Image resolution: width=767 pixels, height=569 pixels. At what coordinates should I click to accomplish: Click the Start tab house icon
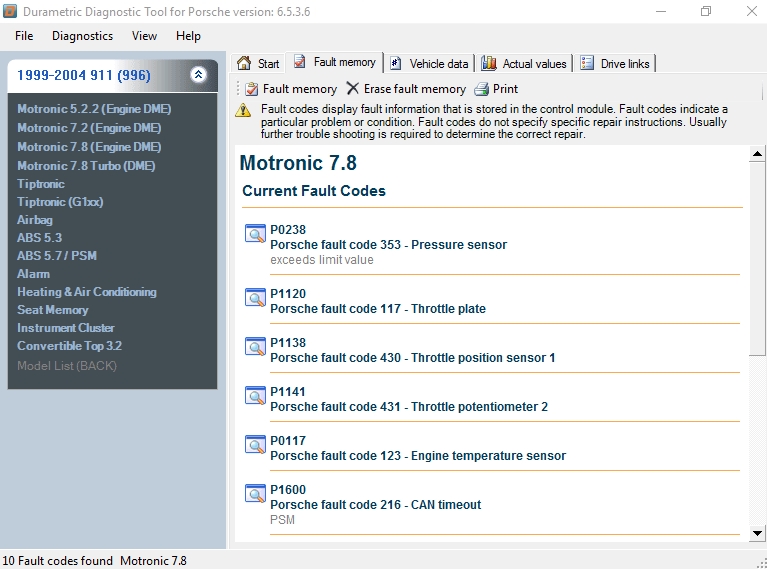pos(244,63)
